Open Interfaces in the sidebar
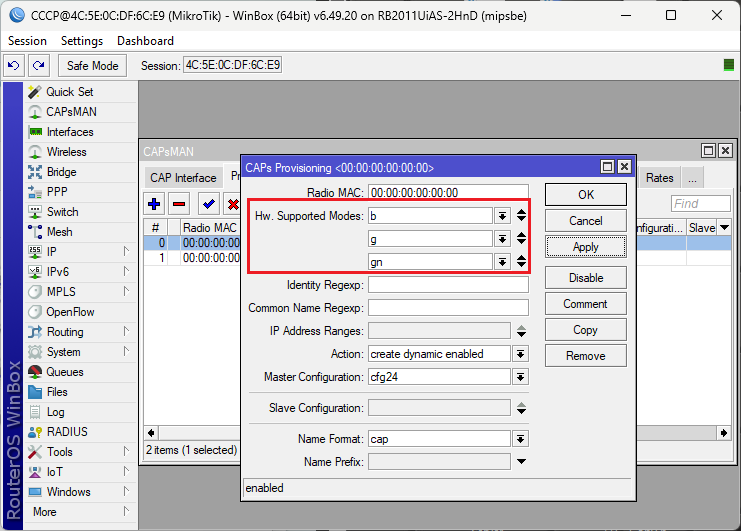The width and height of the screenshot is (741, 531). pos(70,132)
